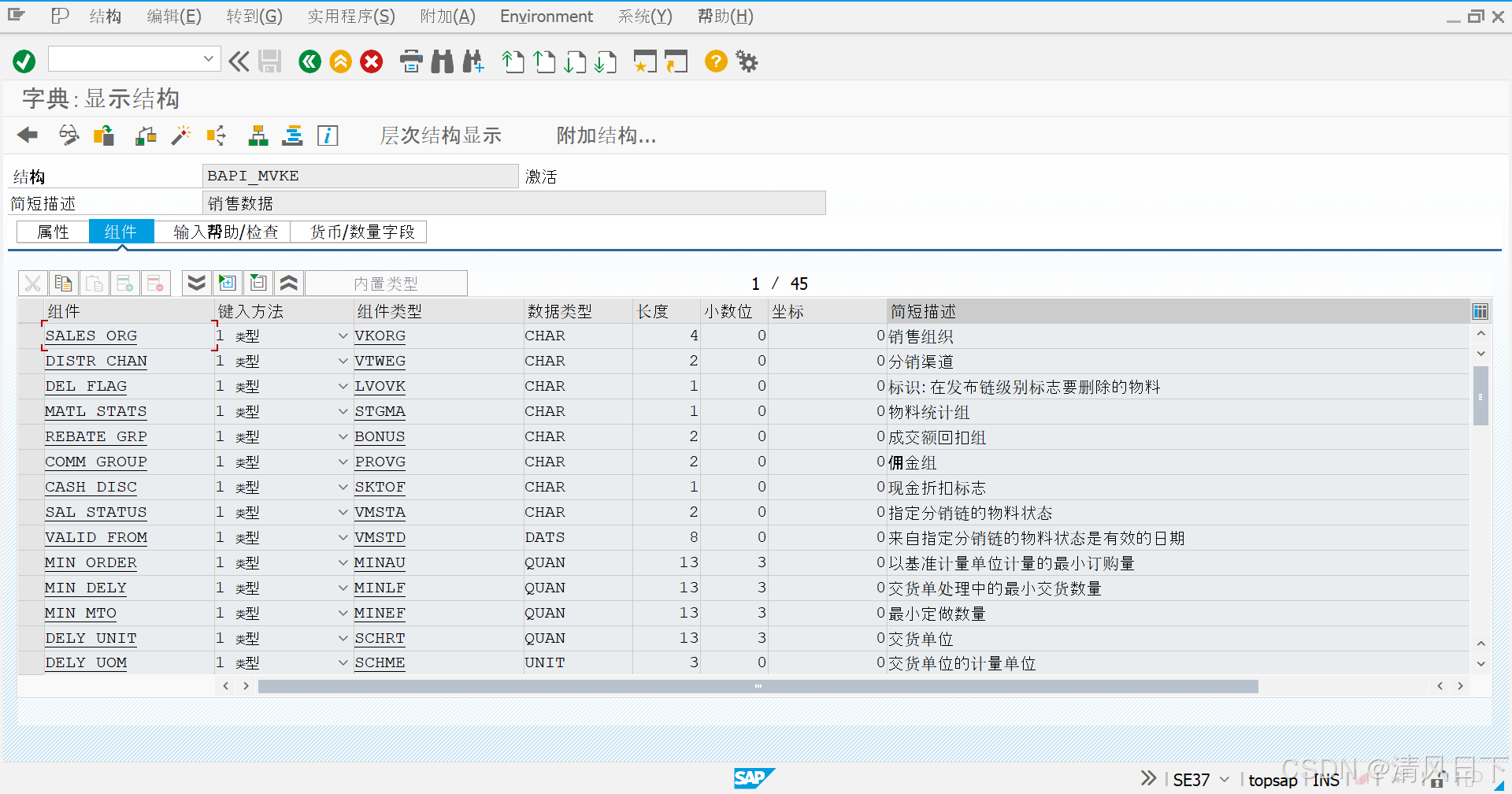
Task: Copy selected component rows
Action: tap(64, 283)
